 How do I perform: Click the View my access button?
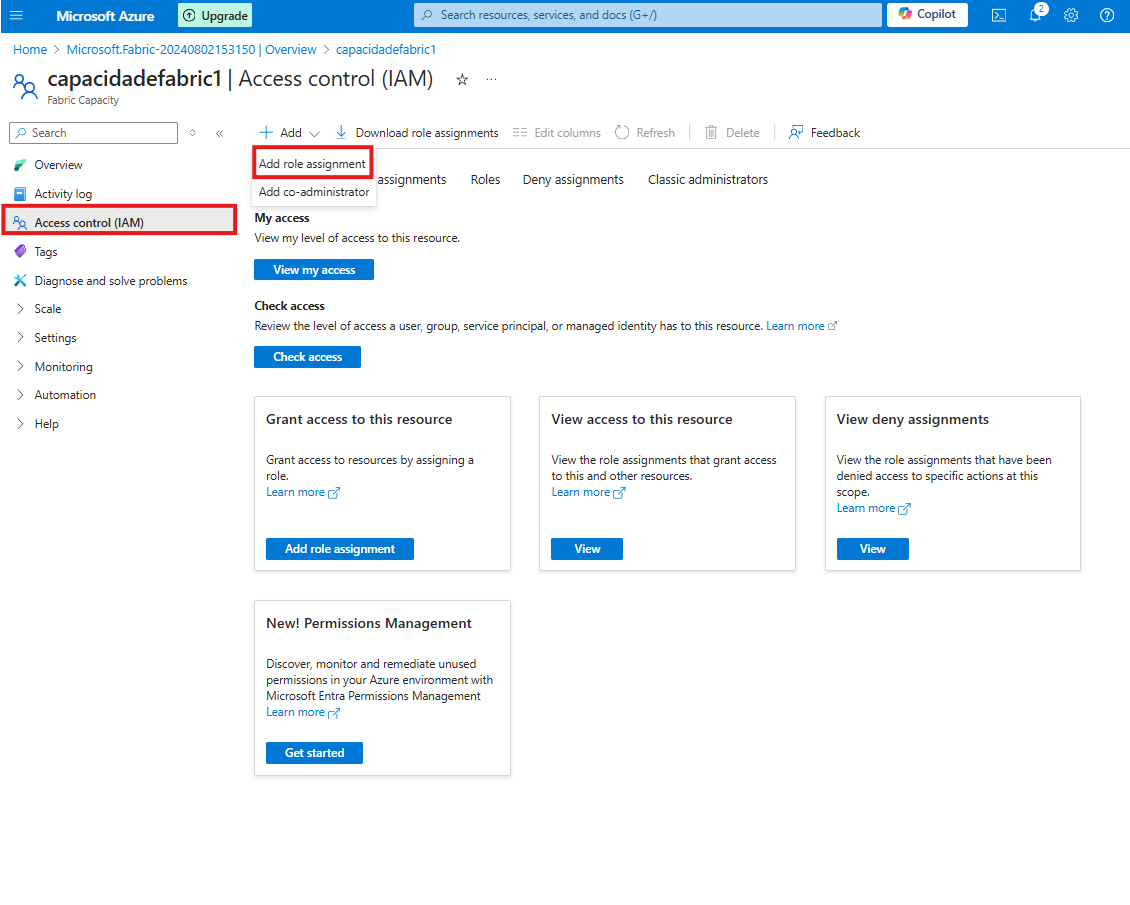[x=314, y=270]
